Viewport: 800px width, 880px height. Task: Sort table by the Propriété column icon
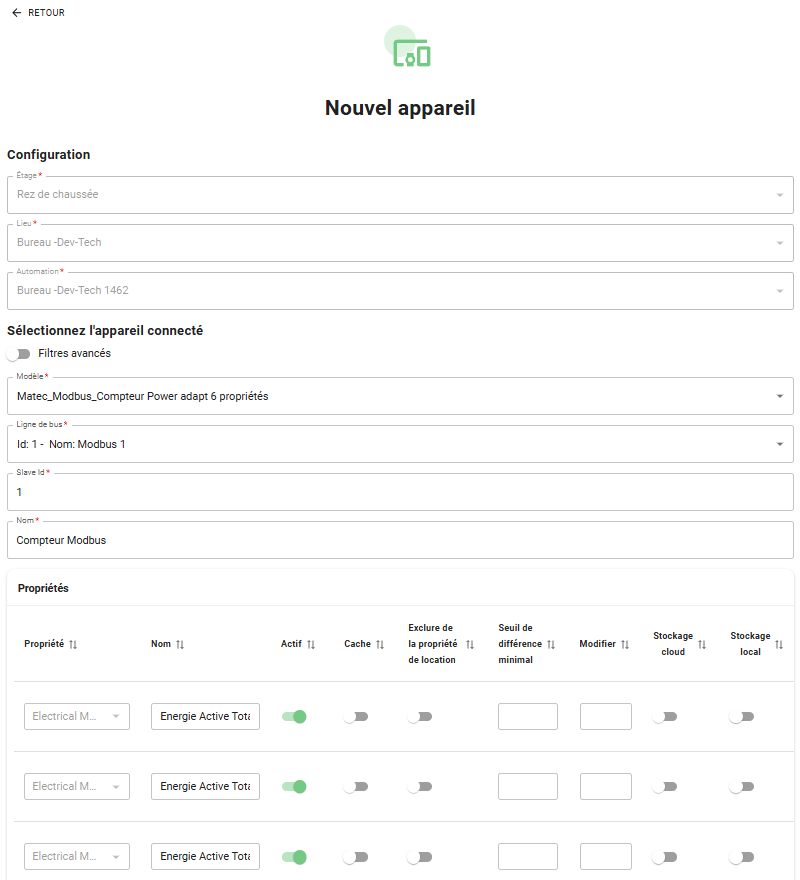pos(73,645)
